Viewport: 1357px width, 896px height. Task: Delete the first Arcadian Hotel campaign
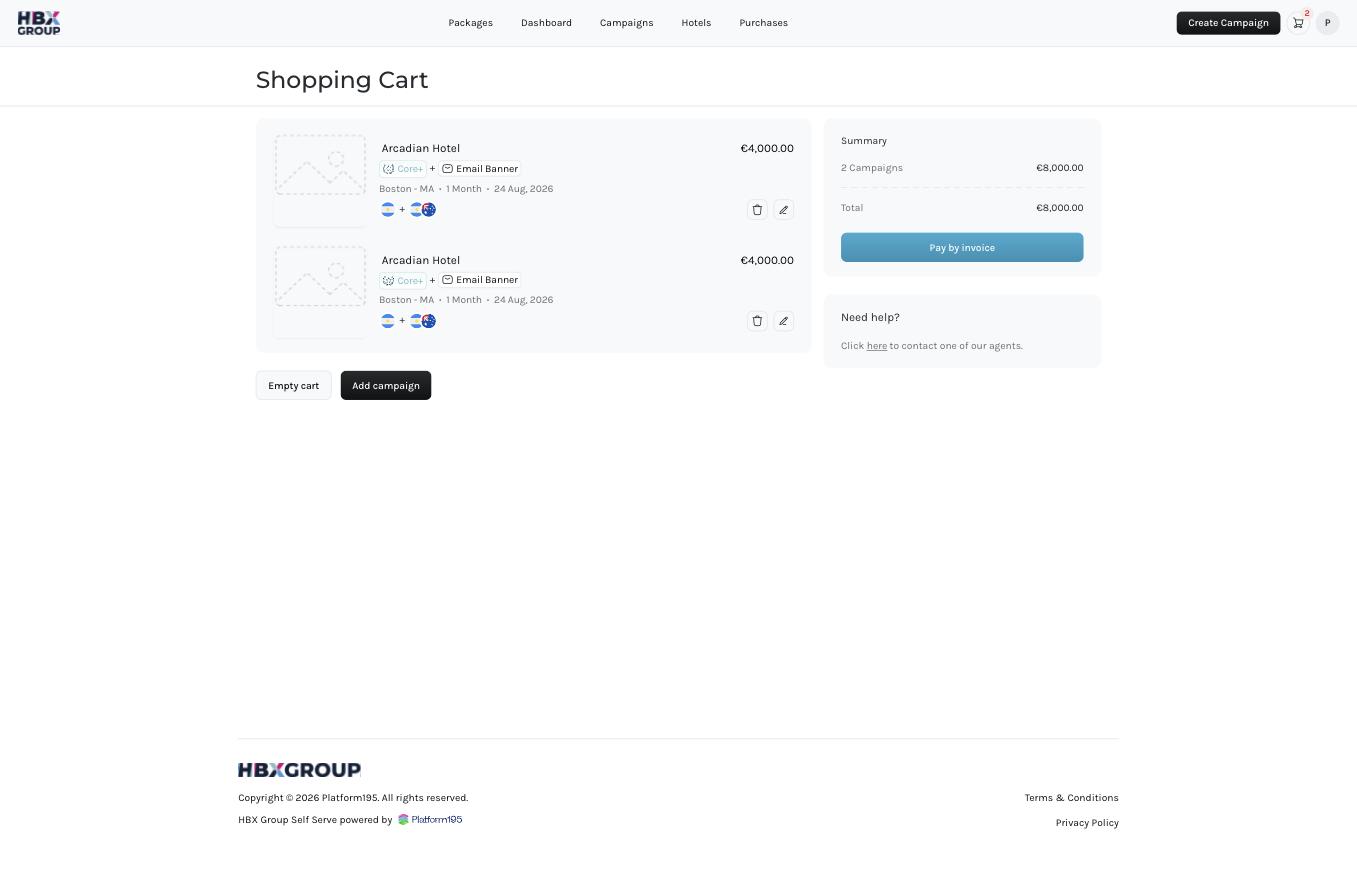pos(757,210)
